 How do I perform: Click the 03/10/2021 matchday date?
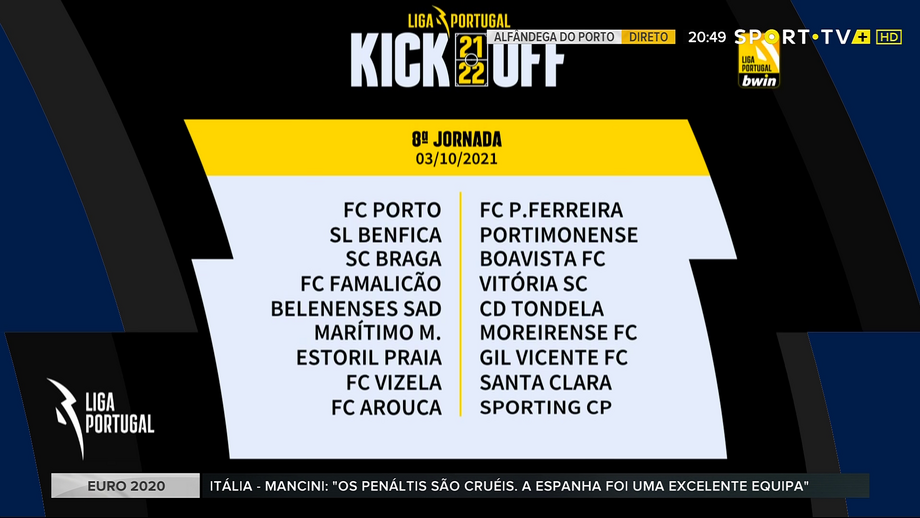pyautogui.click(x=456, y=158)
